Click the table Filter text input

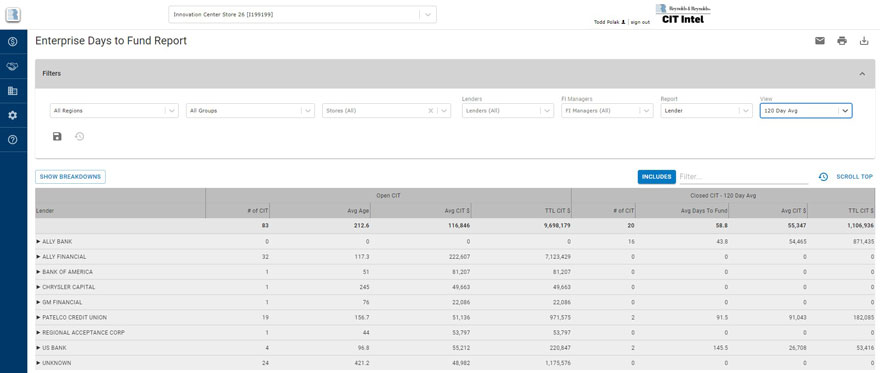coord(743,177)
